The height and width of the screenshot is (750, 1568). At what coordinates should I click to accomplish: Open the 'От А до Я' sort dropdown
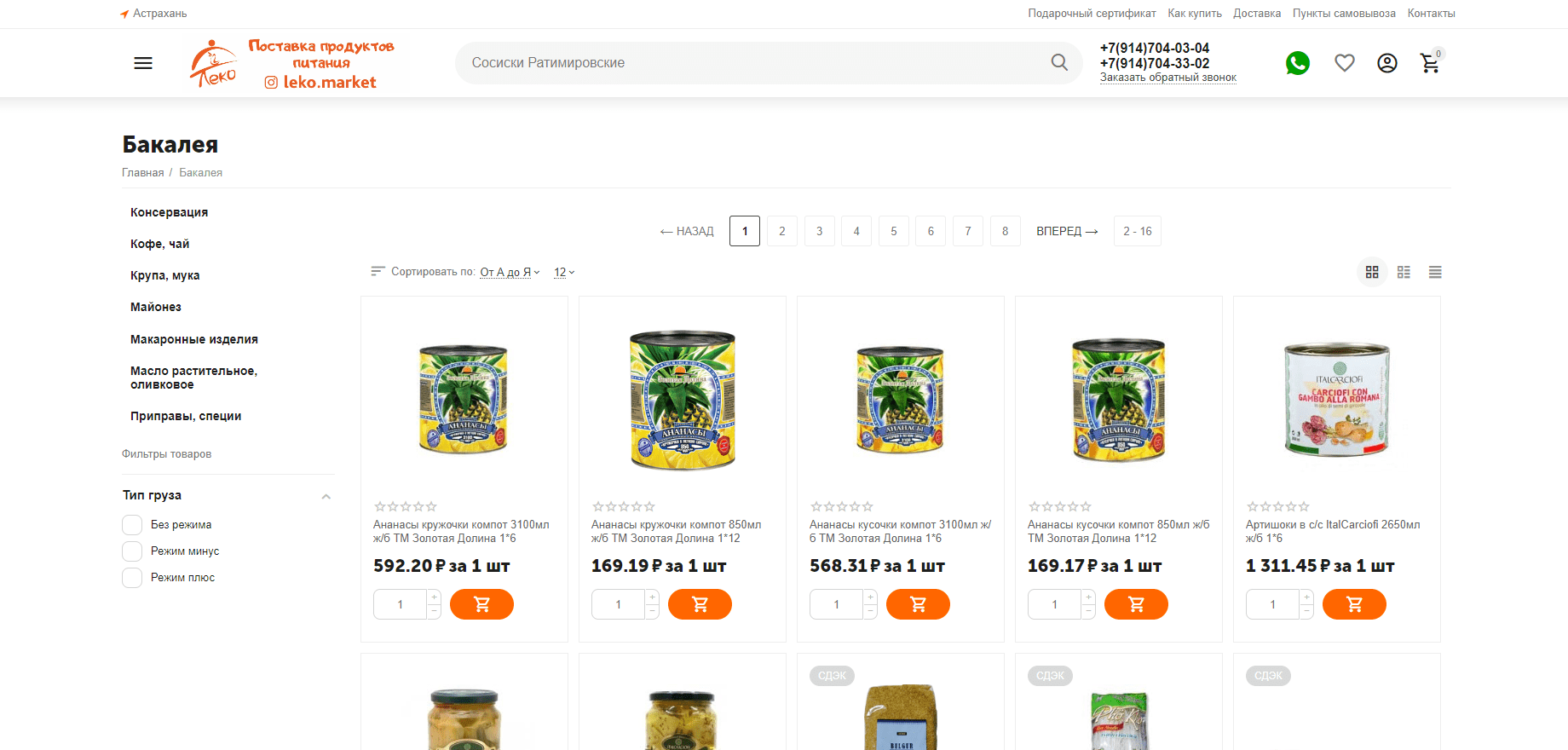coord(510,272)
